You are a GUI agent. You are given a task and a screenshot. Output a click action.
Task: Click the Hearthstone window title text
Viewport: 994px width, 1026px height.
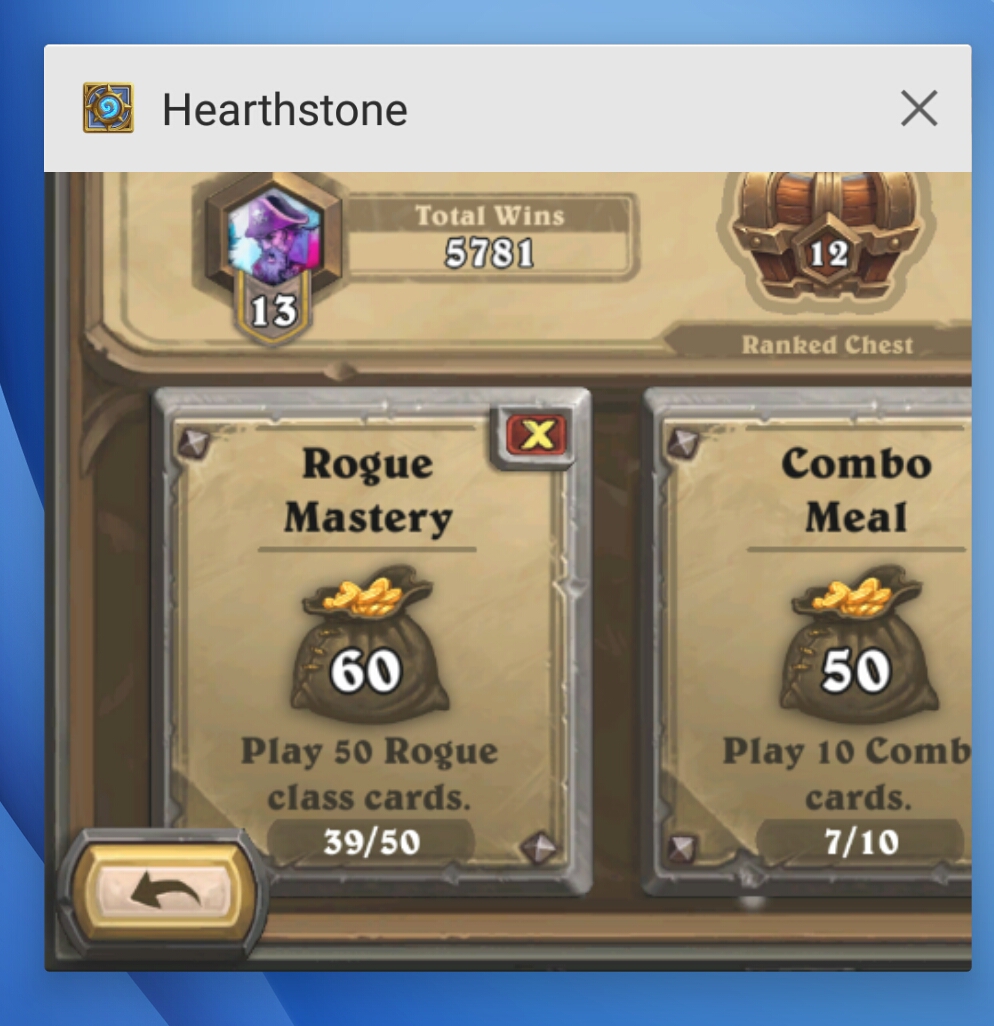pos(285,109)
